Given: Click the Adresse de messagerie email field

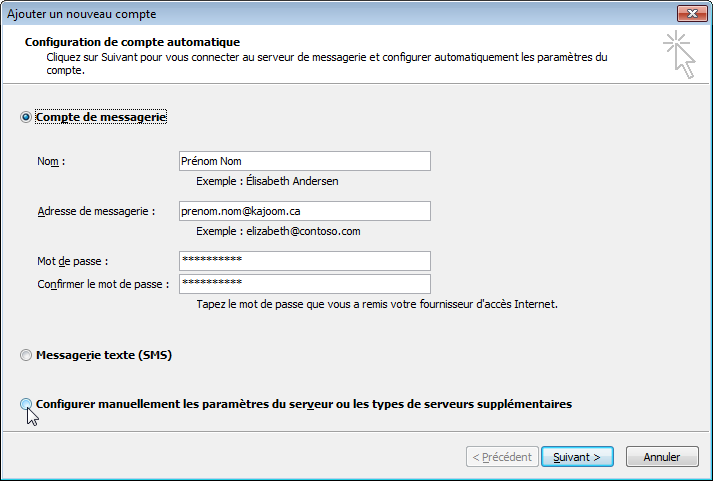Looking at the screenshot, I should click(x=305, y=211).
